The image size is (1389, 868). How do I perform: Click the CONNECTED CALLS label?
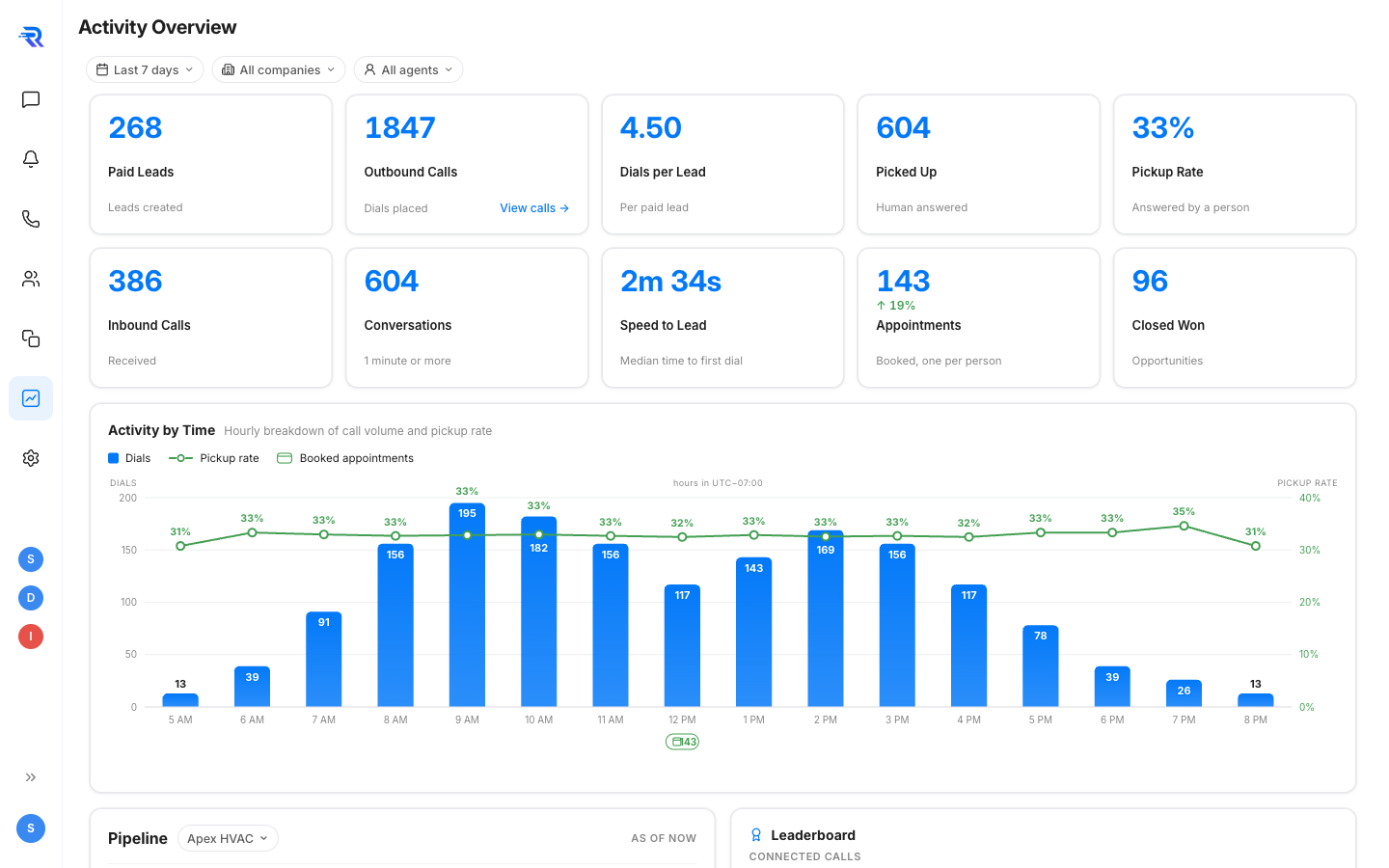point(804,856)
